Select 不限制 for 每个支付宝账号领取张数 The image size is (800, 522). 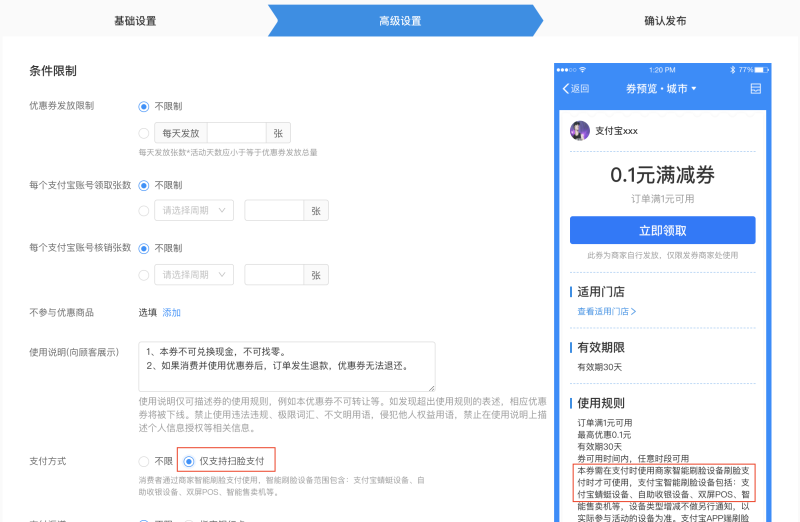point(144,186)
